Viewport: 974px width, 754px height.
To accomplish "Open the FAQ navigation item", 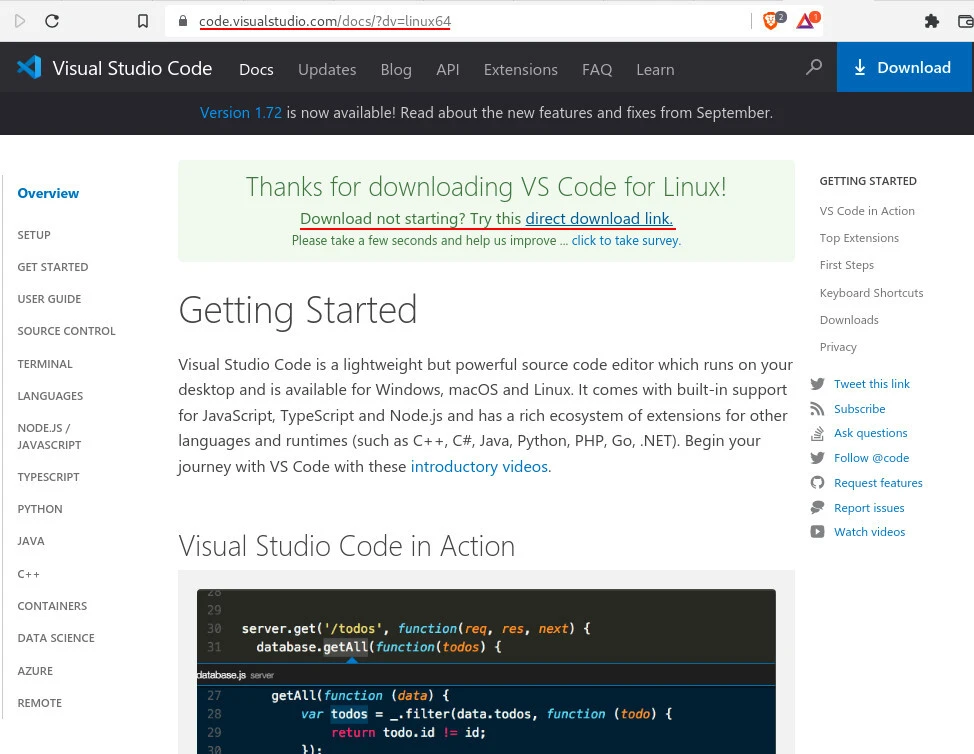I will point(597,69).
